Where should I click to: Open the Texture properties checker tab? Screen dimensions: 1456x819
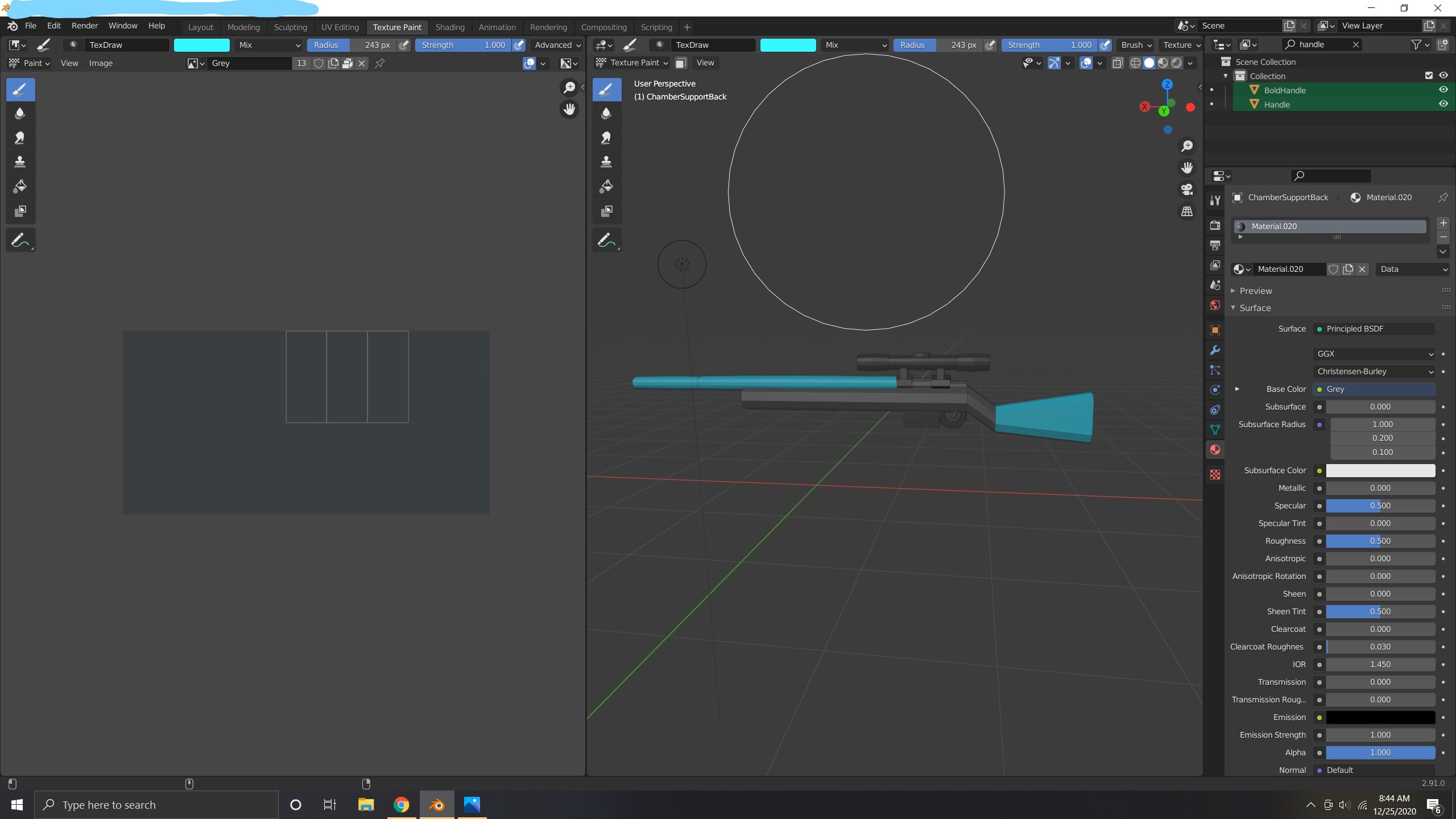click(x=1215, y=474)
